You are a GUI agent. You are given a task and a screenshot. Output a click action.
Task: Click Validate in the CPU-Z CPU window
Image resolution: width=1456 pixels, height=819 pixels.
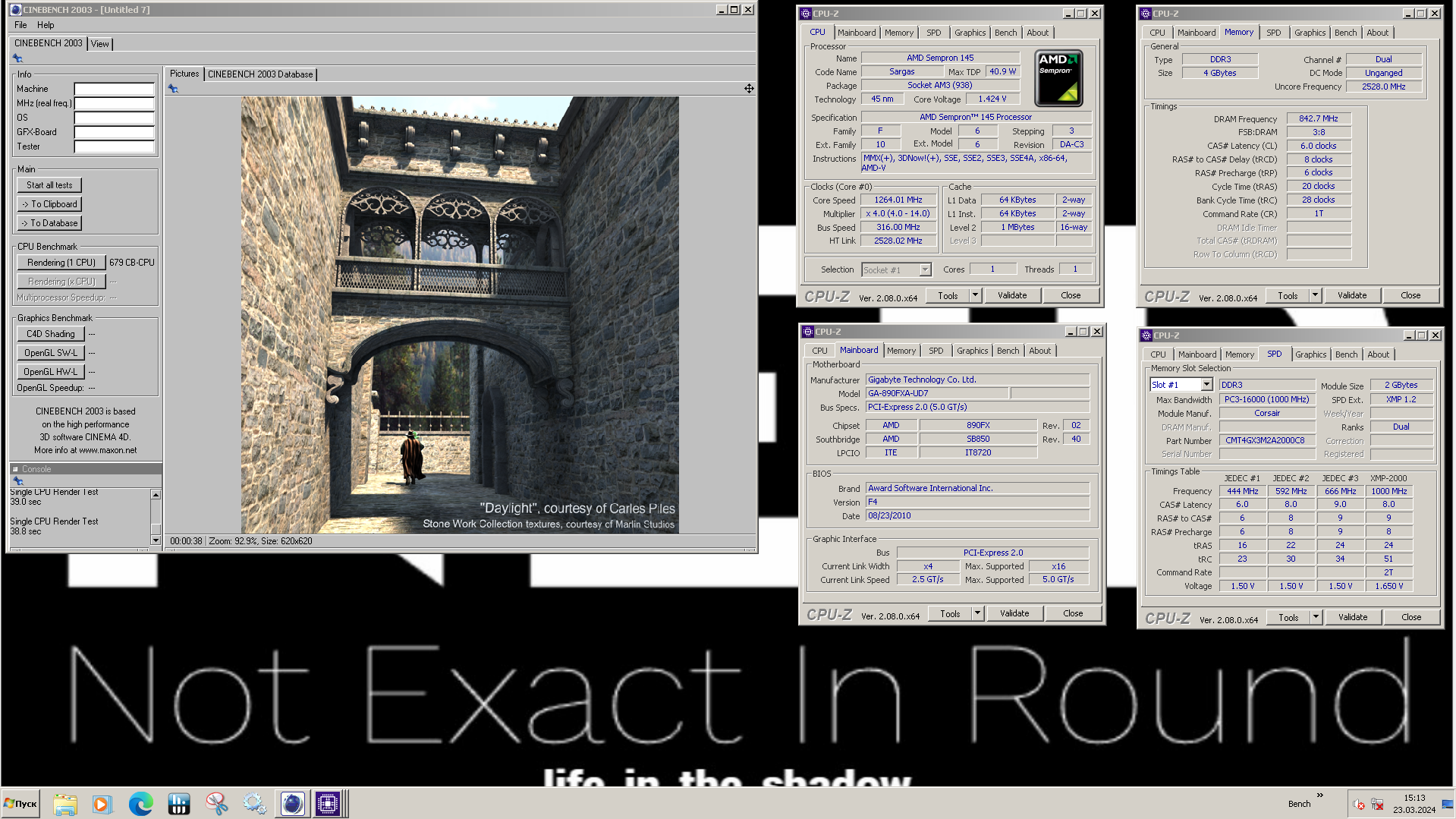1012,295
